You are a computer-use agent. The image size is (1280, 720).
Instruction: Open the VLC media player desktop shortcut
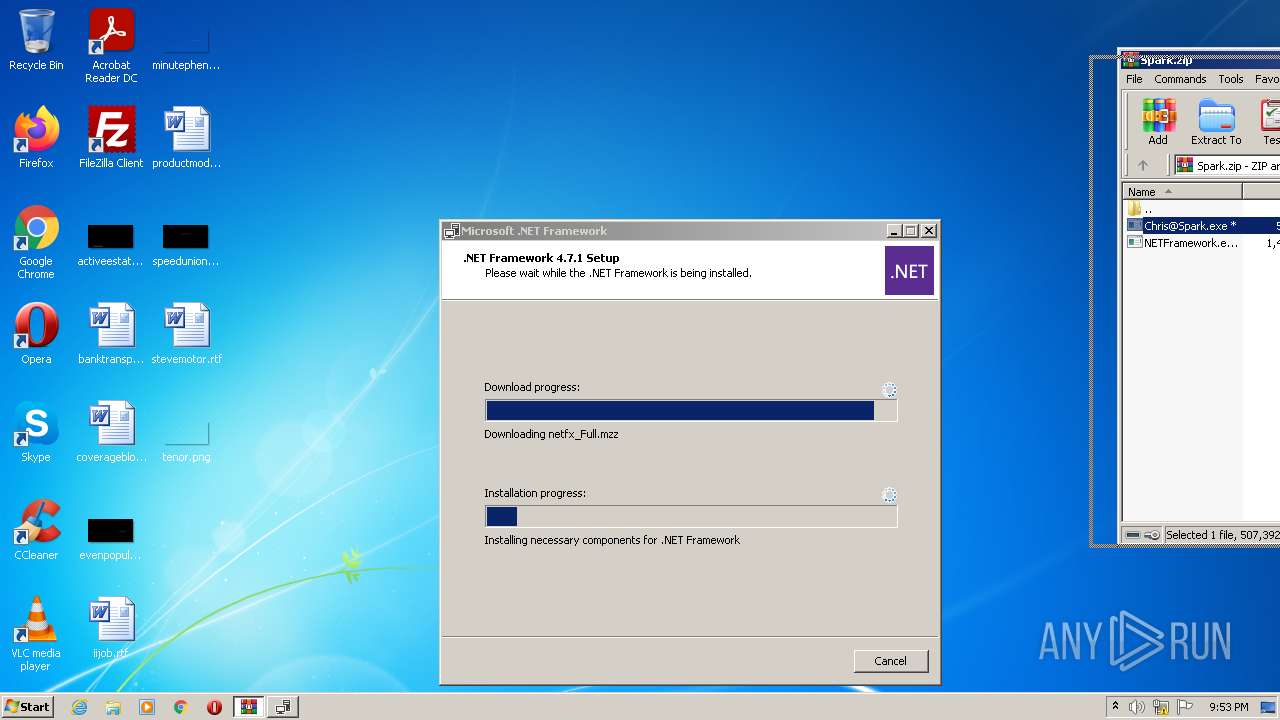pos(36,634)
